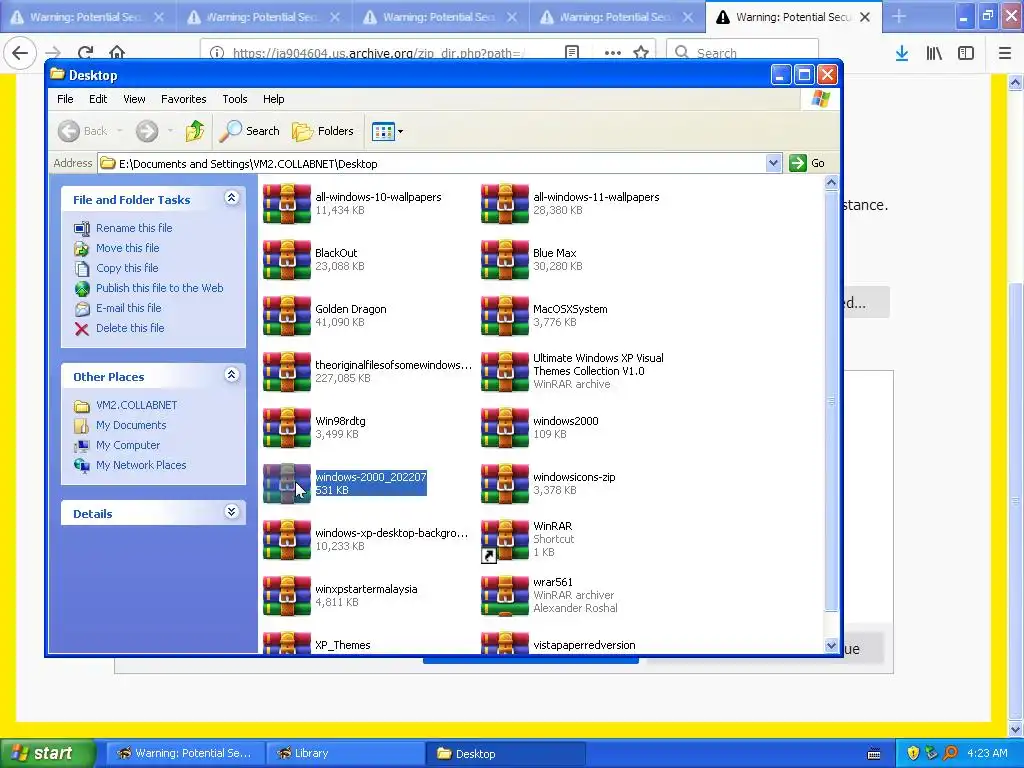Image resolution: width=1024 pixels, height=768 pixels.
Task: Select Ultimate Windows XP Visual Themes archive icon
Action: (x=505, y=371)
